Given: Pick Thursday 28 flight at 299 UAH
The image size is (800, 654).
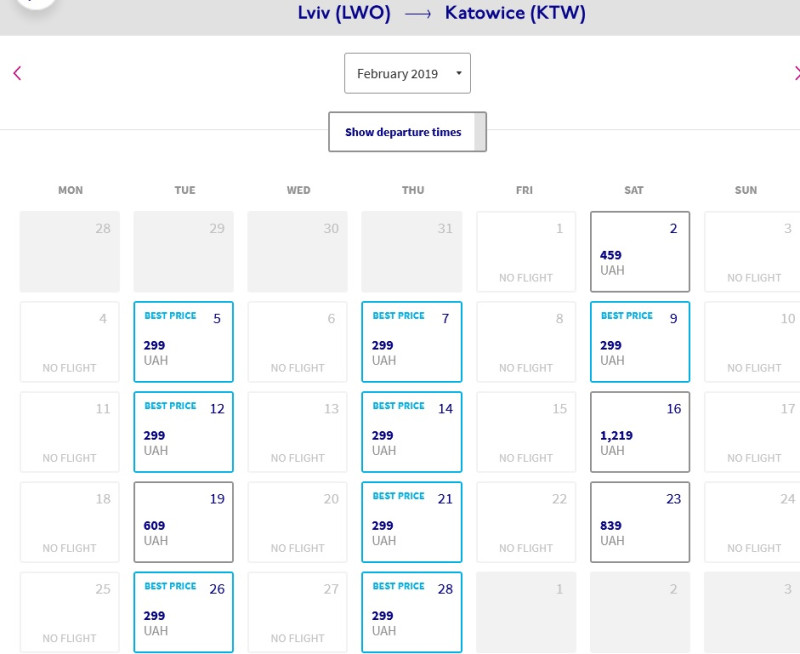Looking at the screenshot, I should tap(411, 611).
